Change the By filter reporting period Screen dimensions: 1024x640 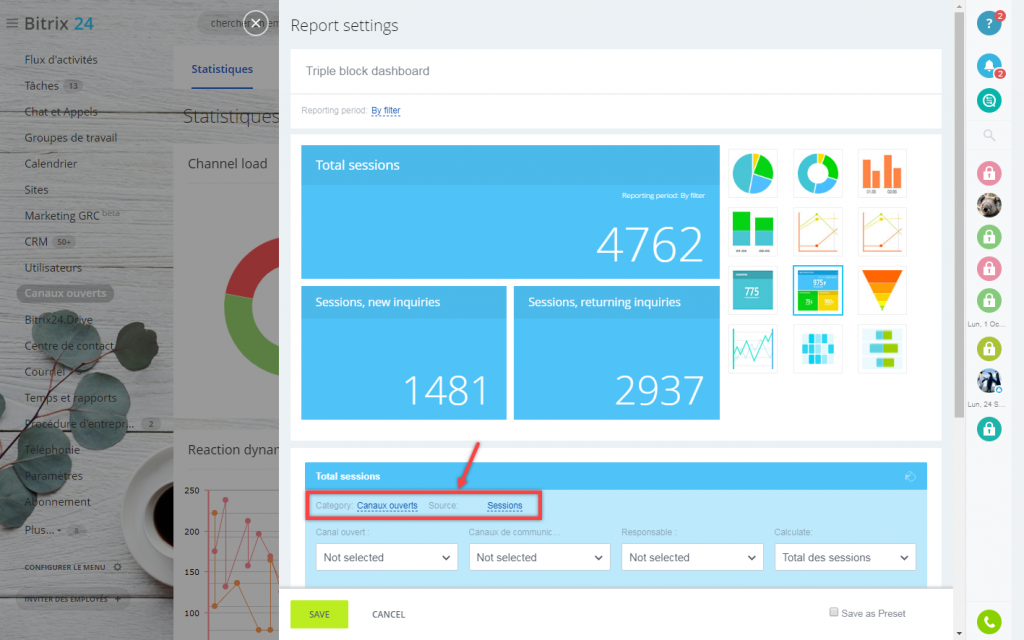point(385,110)
